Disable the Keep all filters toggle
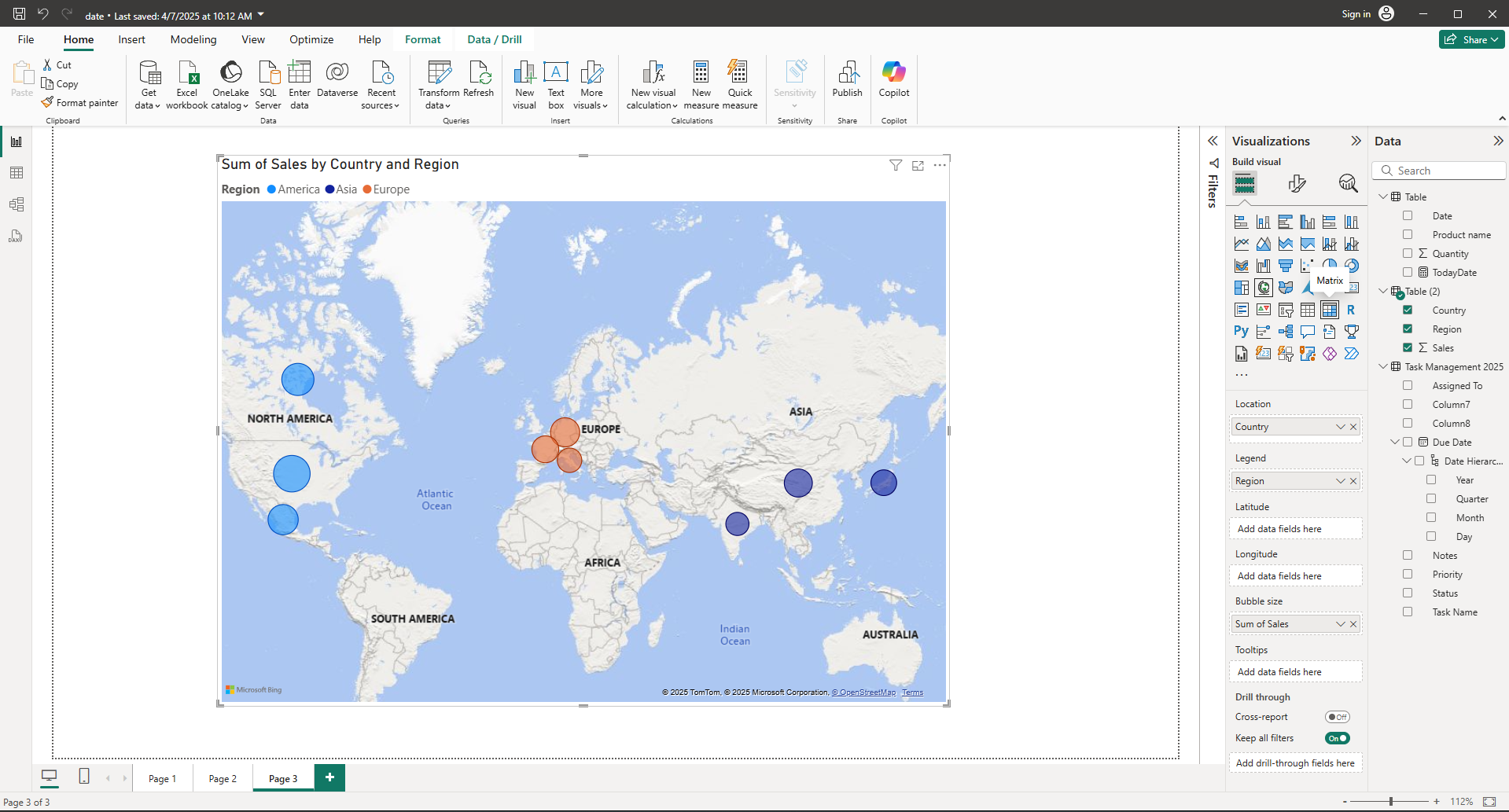The image size is (1509, 812). tap(1337, 738)
